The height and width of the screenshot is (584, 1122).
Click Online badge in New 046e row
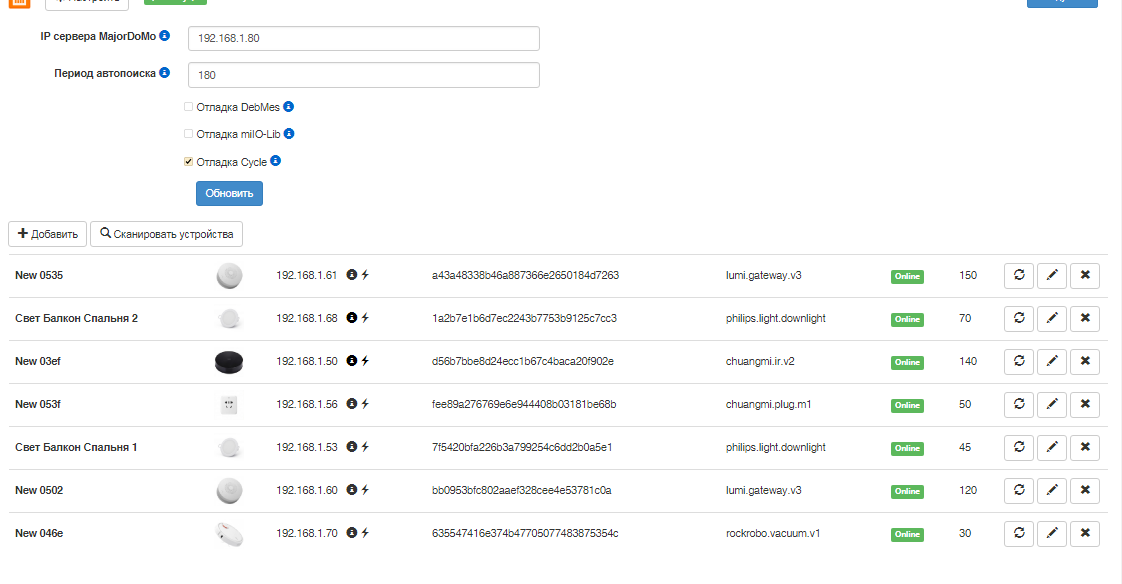point(907,534)
